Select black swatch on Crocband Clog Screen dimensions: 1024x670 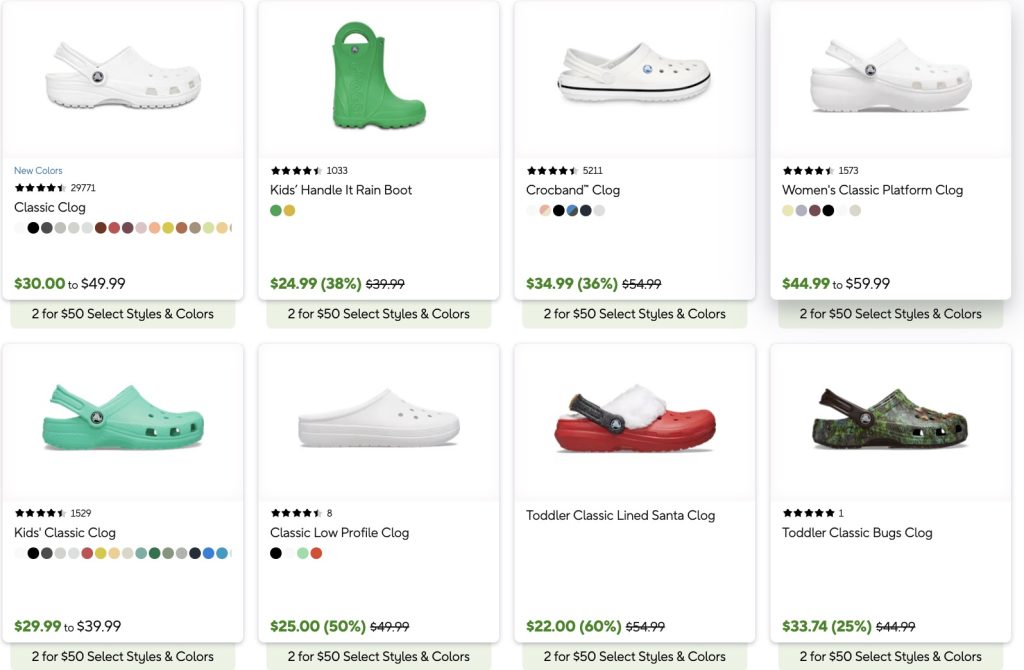click(559, 211)
